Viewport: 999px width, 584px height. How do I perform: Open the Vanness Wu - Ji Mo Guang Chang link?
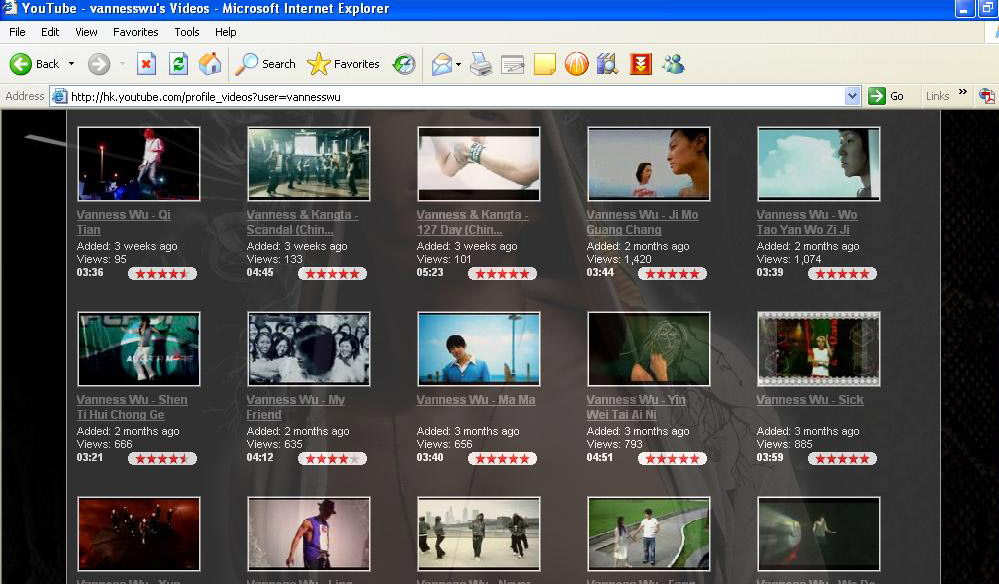pyautogui.click(x=642, y=222)
